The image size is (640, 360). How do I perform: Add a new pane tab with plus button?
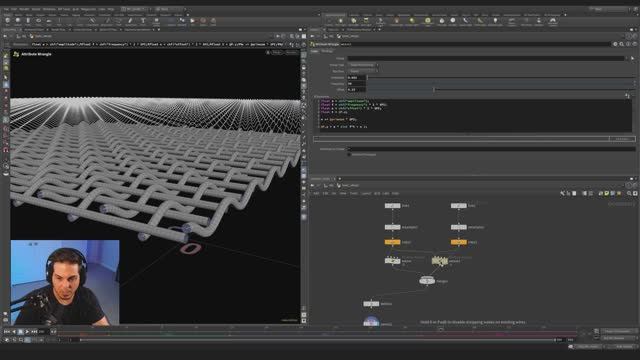coord(159,30)
